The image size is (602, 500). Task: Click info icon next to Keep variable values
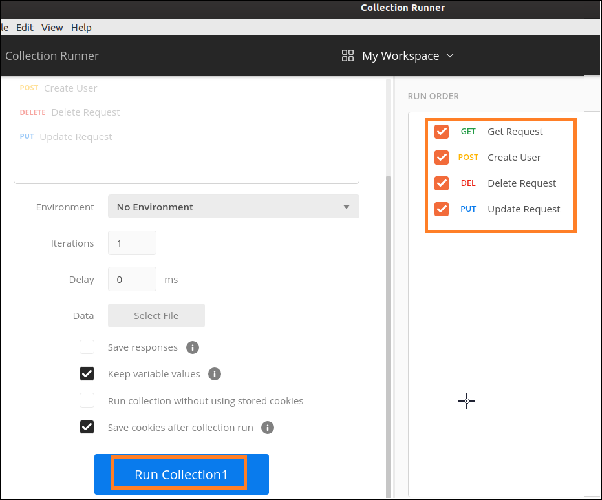coord(215,374)
